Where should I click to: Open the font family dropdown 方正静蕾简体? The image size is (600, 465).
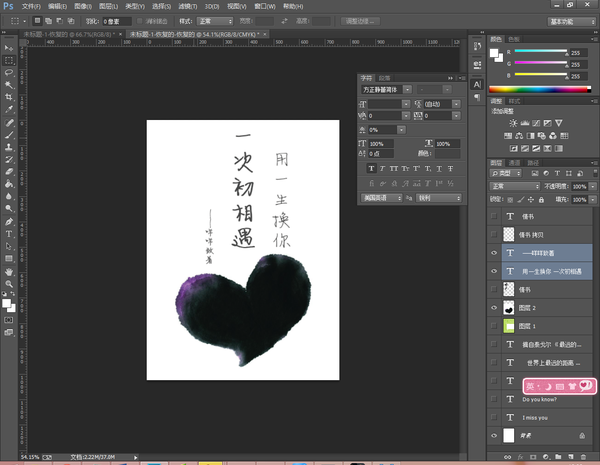(408, 90)
